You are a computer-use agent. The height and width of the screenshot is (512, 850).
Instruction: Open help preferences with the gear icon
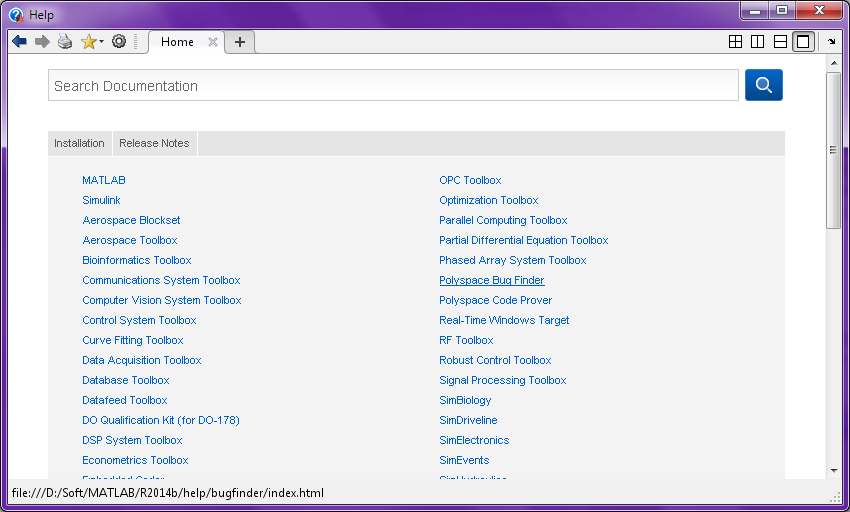pos(119,41)
